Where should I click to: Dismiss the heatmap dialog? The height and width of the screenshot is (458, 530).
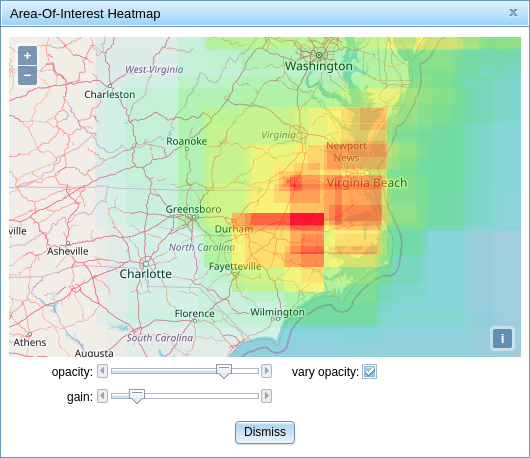pyautogui.click(x=265, y=432)
